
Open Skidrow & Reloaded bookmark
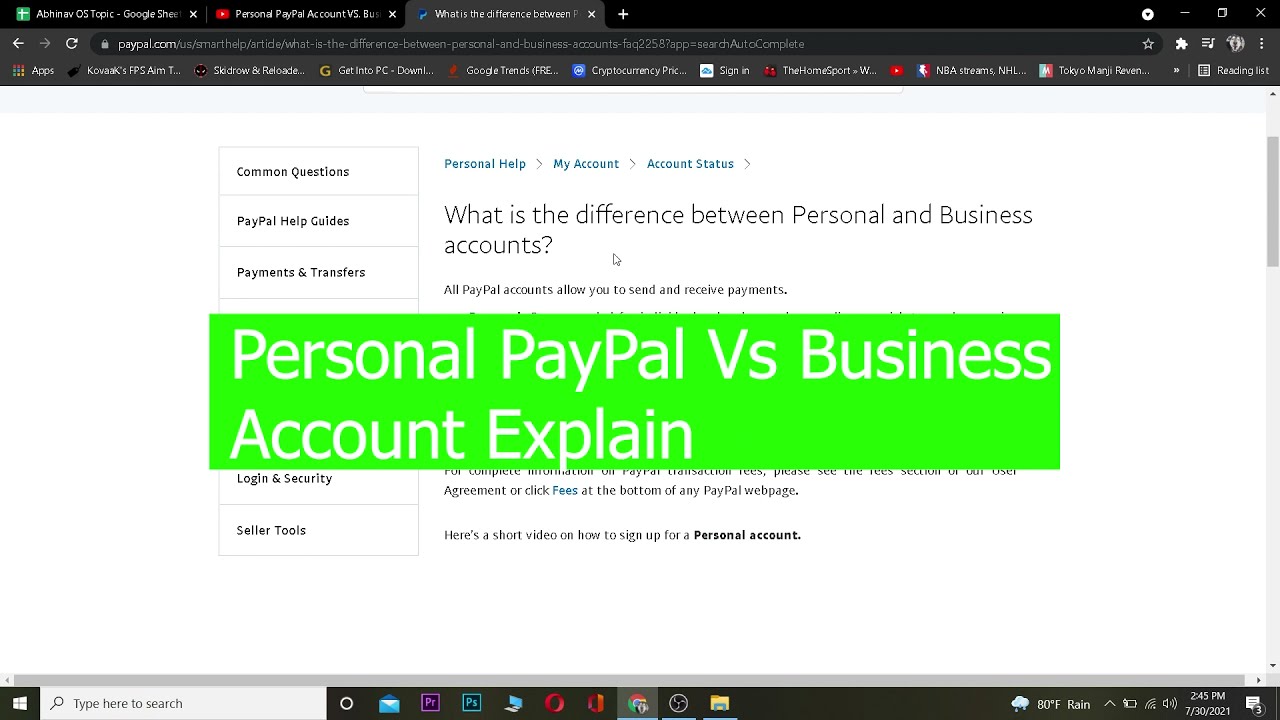click(250, 70)
